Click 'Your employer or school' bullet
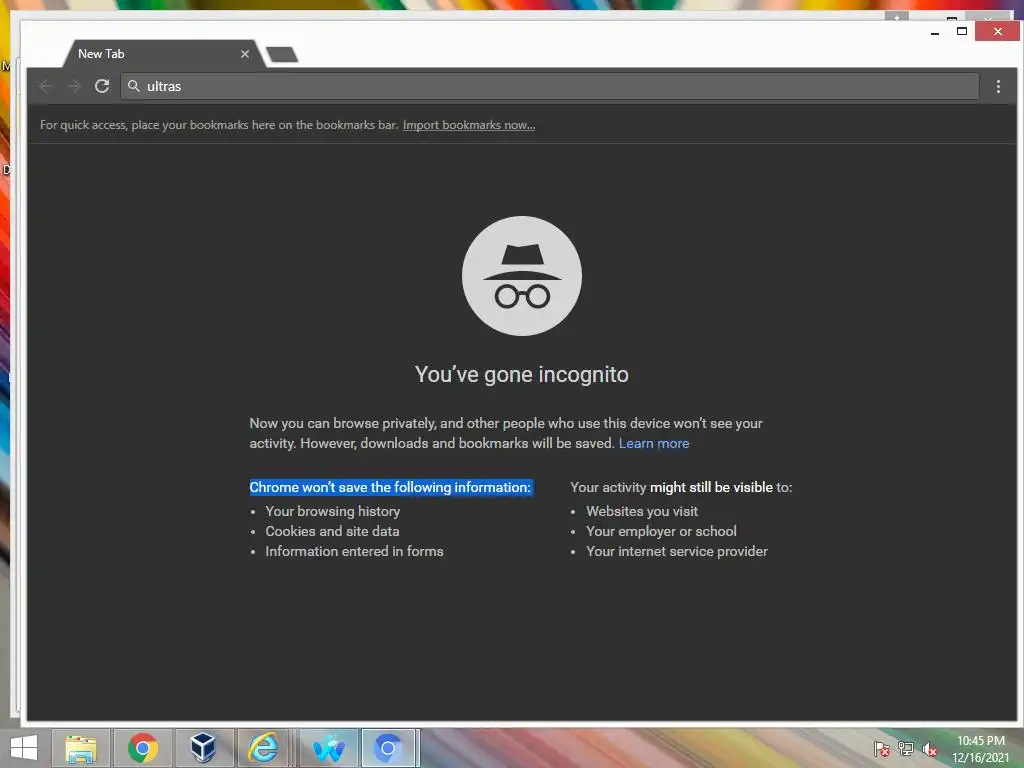The image size is (1024, 768). click(661, 531)
